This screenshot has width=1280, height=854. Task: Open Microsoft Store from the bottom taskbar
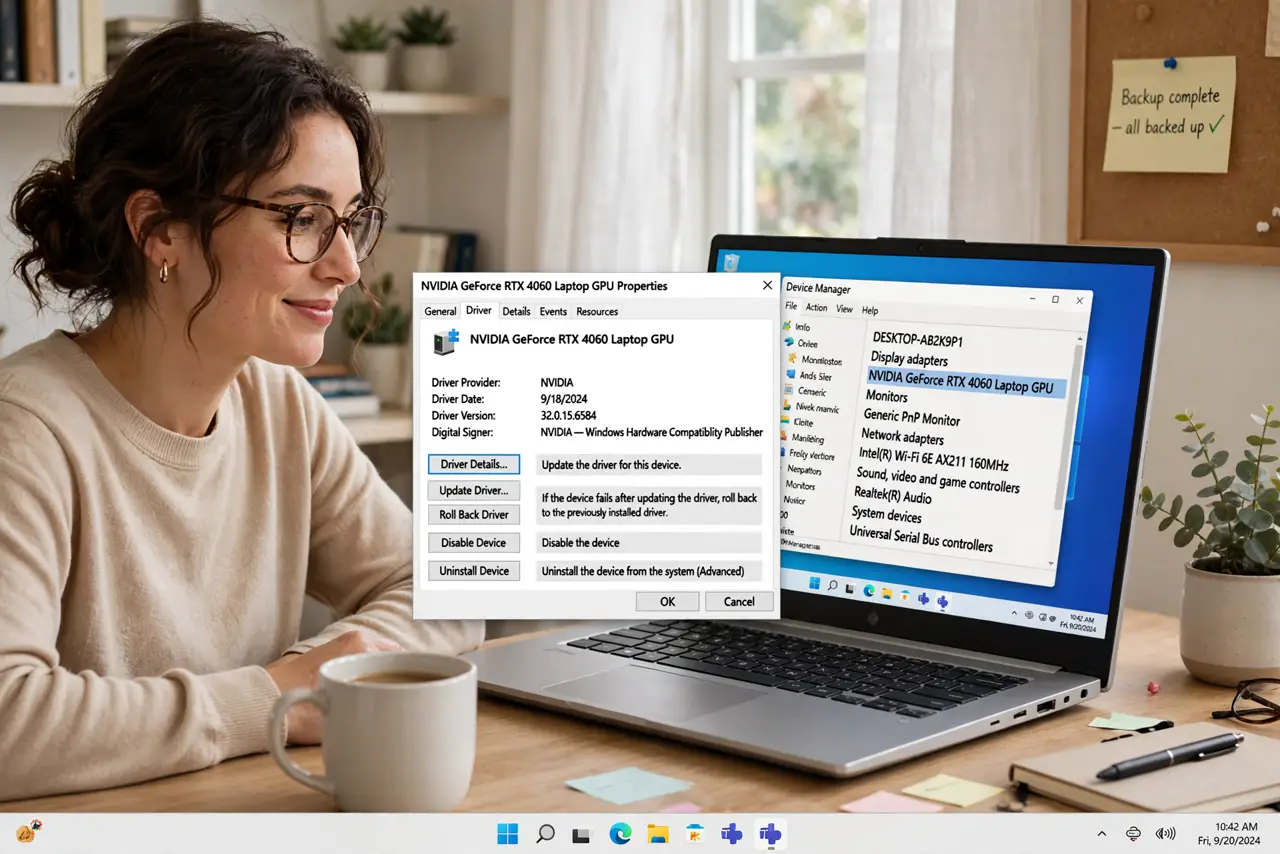694,834
